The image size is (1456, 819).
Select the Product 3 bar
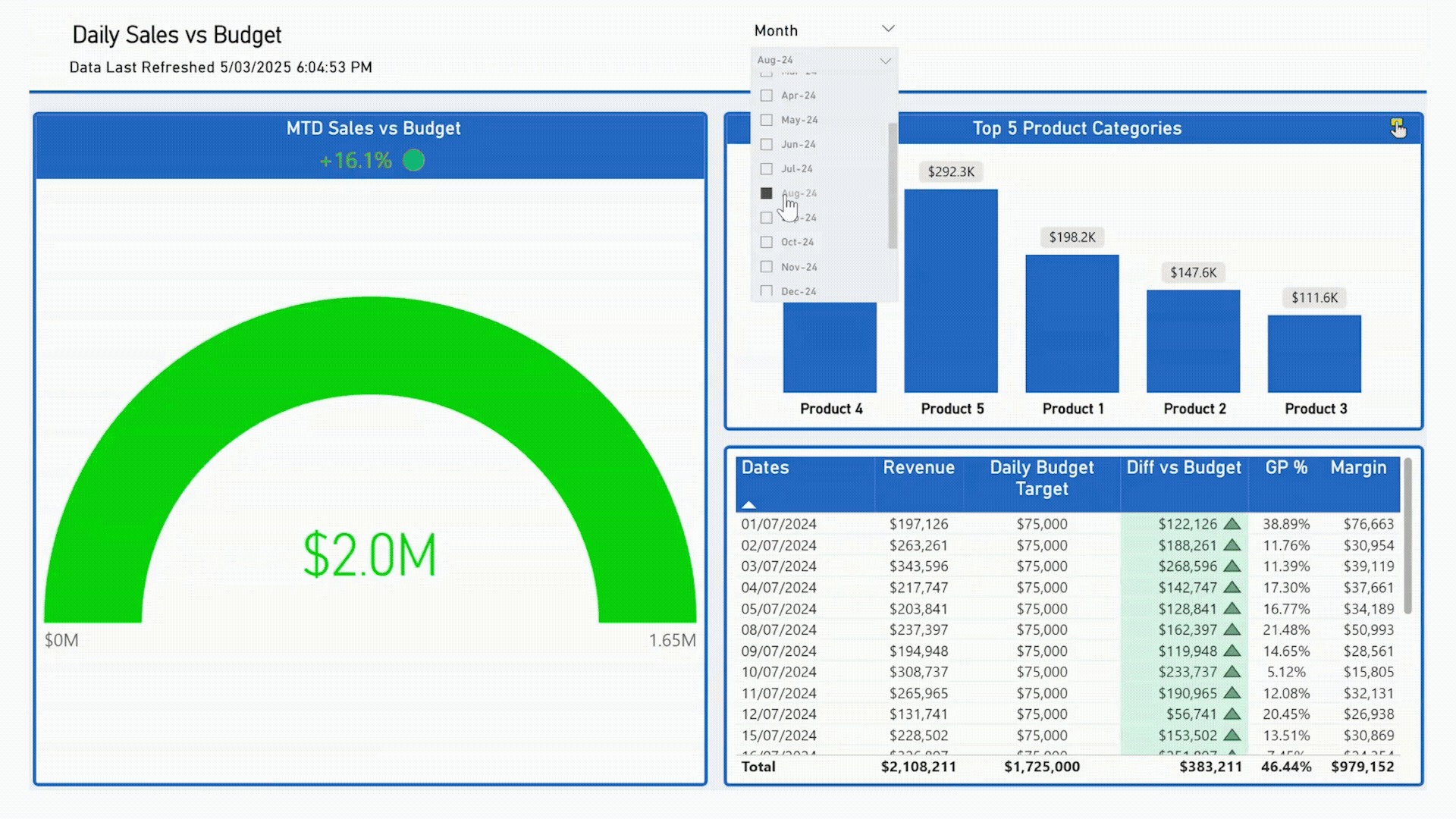pyautogui.click(x=1314, y=353)
